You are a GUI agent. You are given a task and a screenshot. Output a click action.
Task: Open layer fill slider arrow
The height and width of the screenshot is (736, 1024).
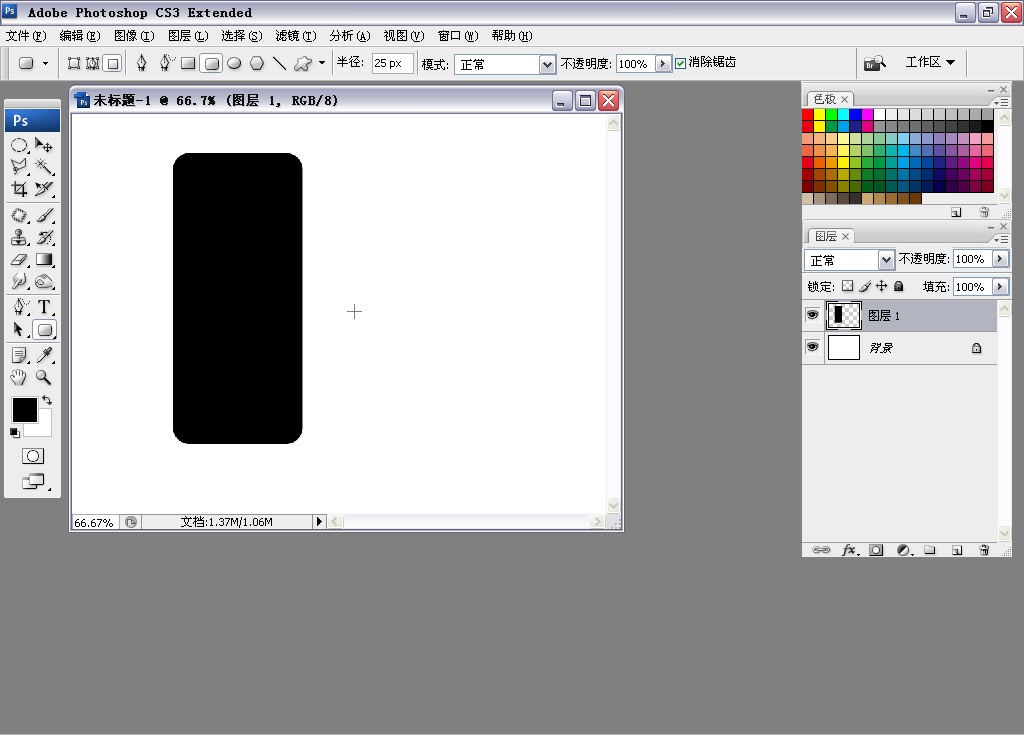[1000, 286]
